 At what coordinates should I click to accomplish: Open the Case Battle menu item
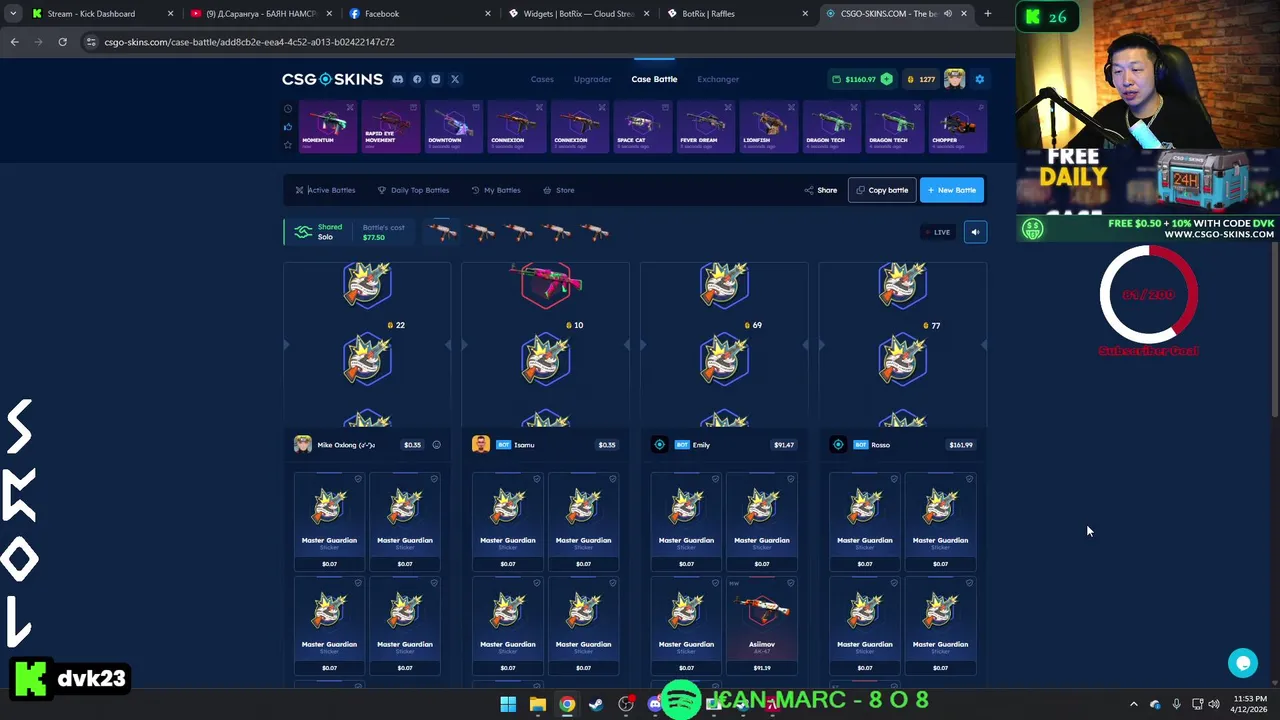[x=654, y=79]
